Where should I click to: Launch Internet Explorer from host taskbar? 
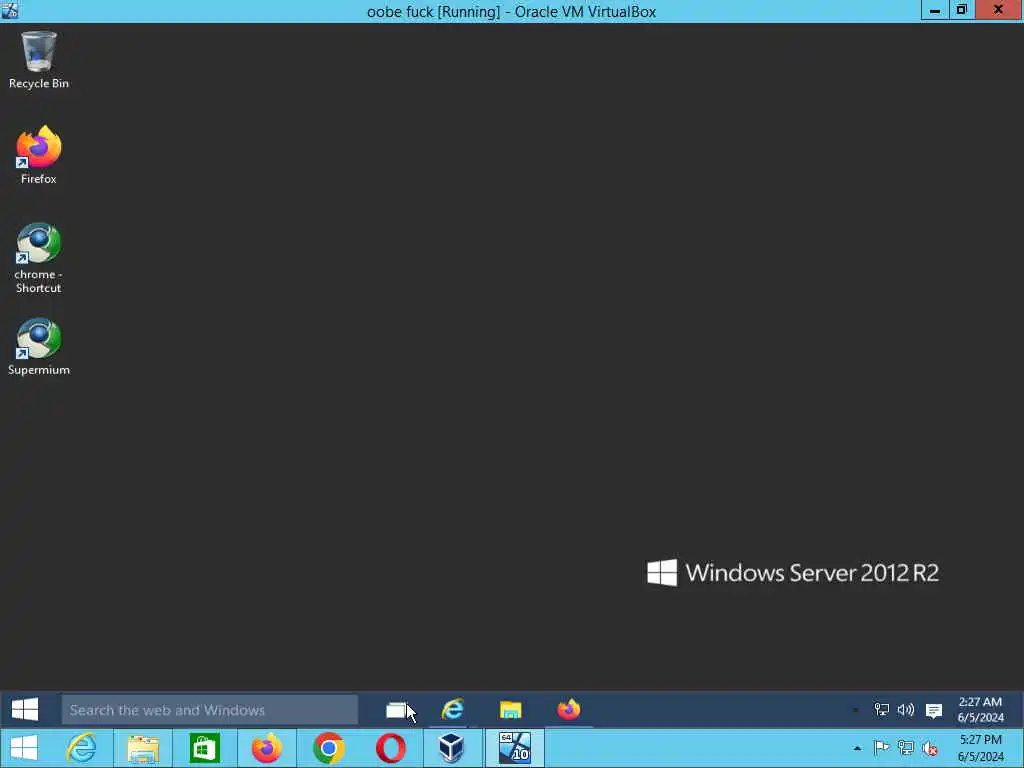(x=82, y=748)
